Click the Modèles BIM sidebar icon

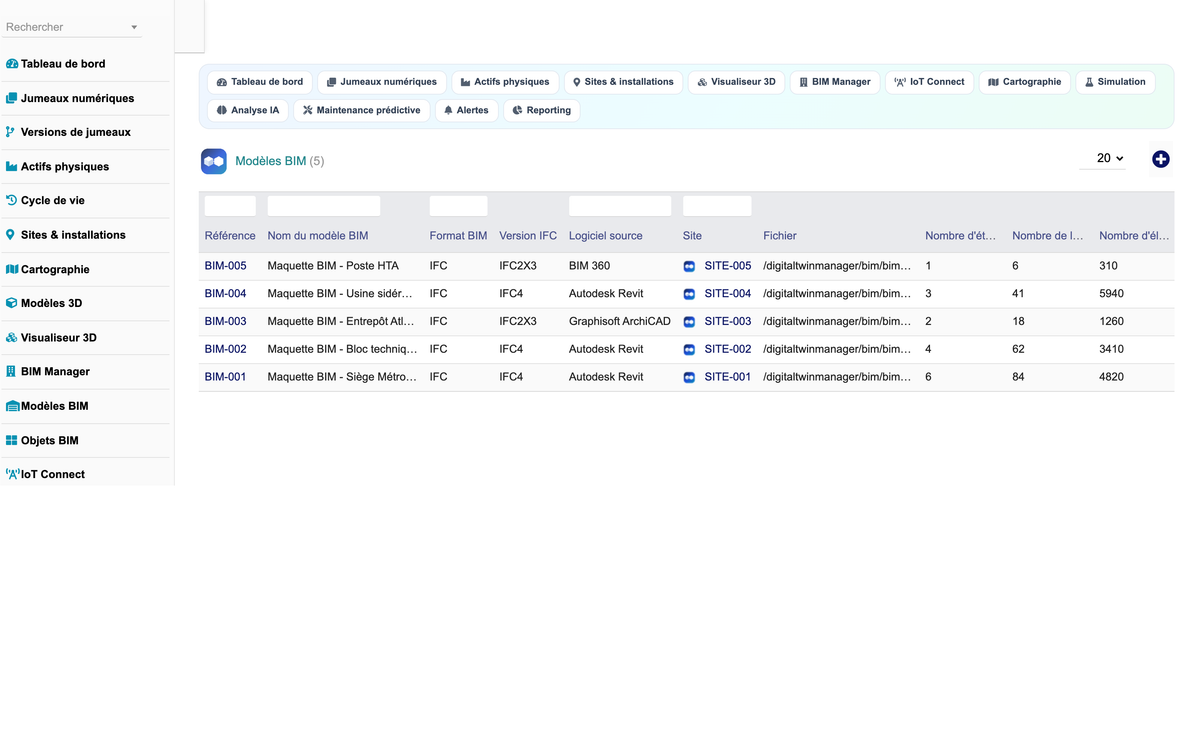click(x=13, y=406)
